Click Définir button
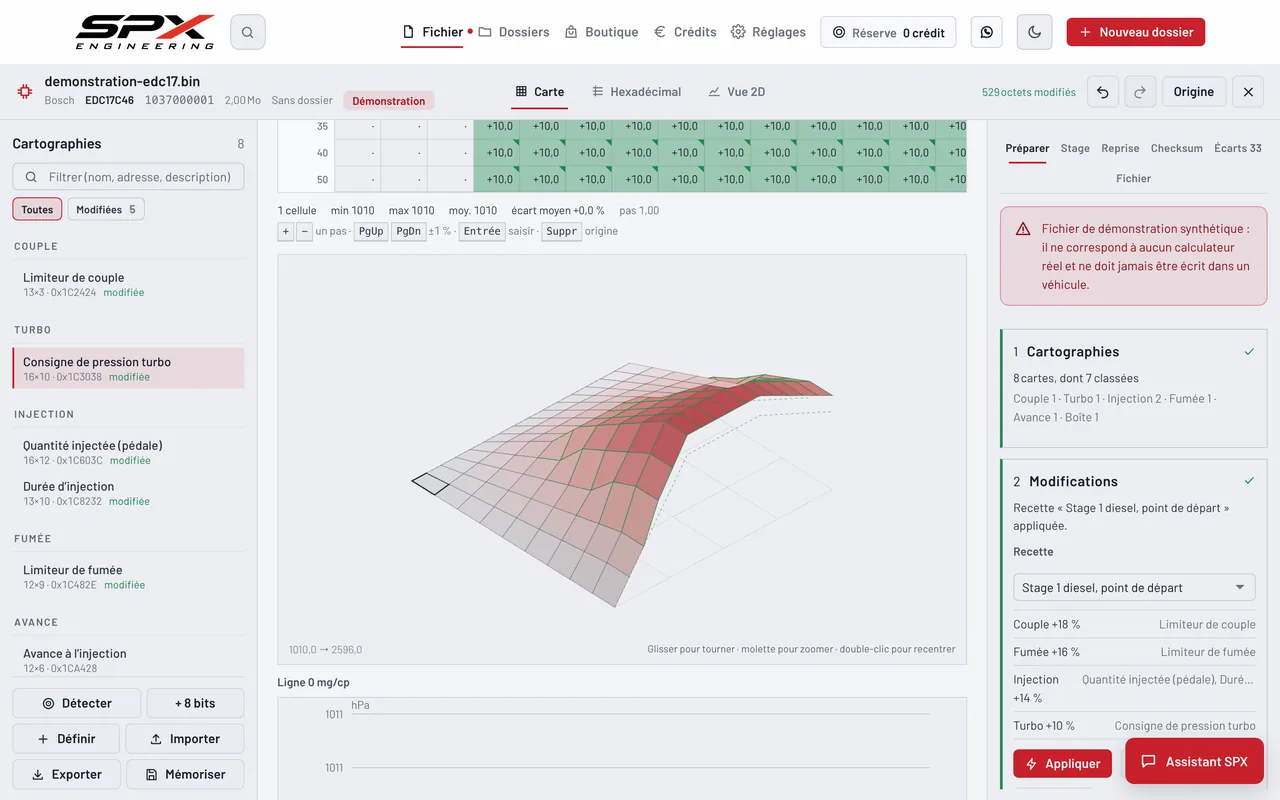Screen dimensions: 1280x800 (x=66, y=739)
